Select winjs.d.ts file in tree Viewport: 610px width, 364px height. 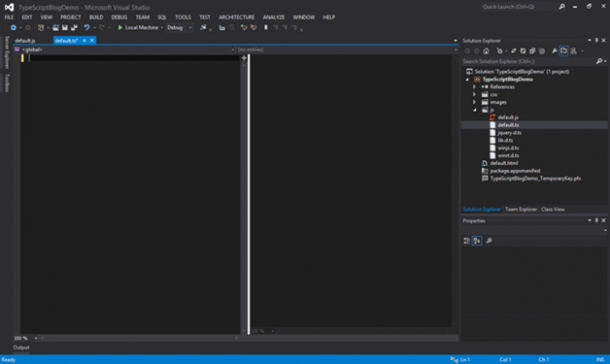click(508, 148)
